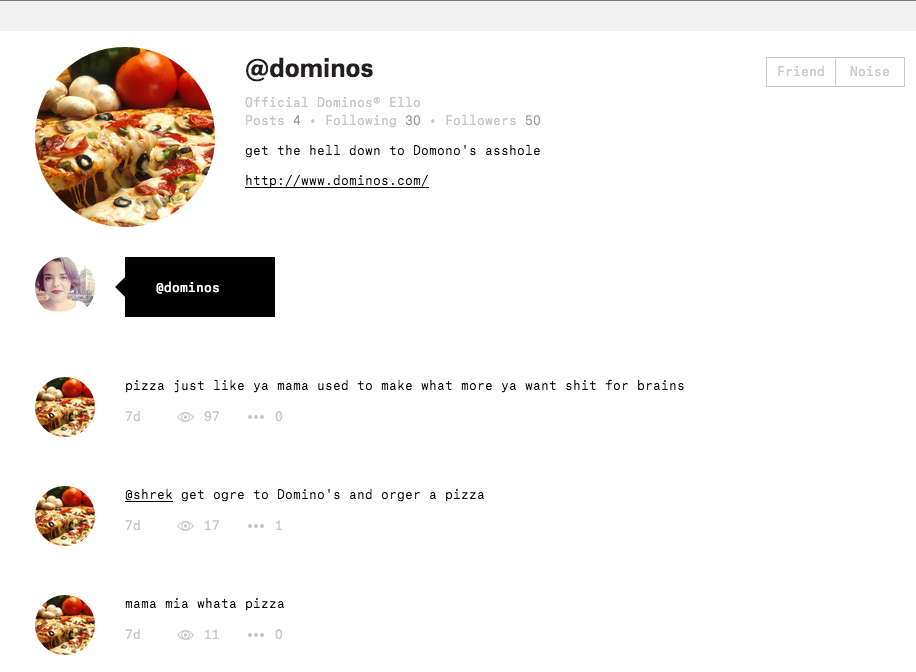Click the Followers 50 count
The image size is (916, 672).
[x=493, y=120]
